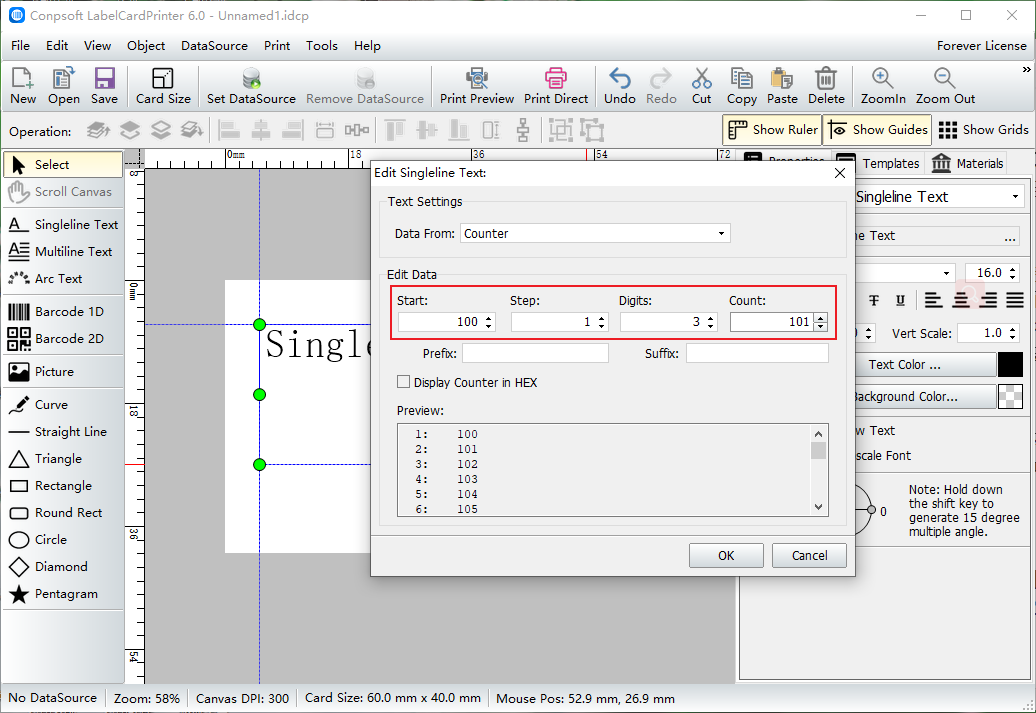Screen dimensions: 1036x713
Task: Select the Circle shape tool
Action: [x=63, y=540]
